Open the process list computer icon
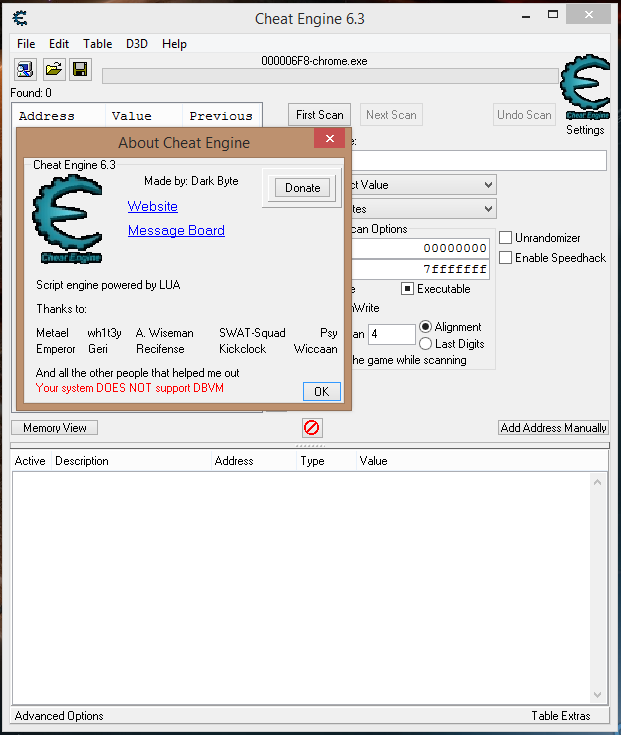This screenshot has width=621, height=735. point(25,69)
